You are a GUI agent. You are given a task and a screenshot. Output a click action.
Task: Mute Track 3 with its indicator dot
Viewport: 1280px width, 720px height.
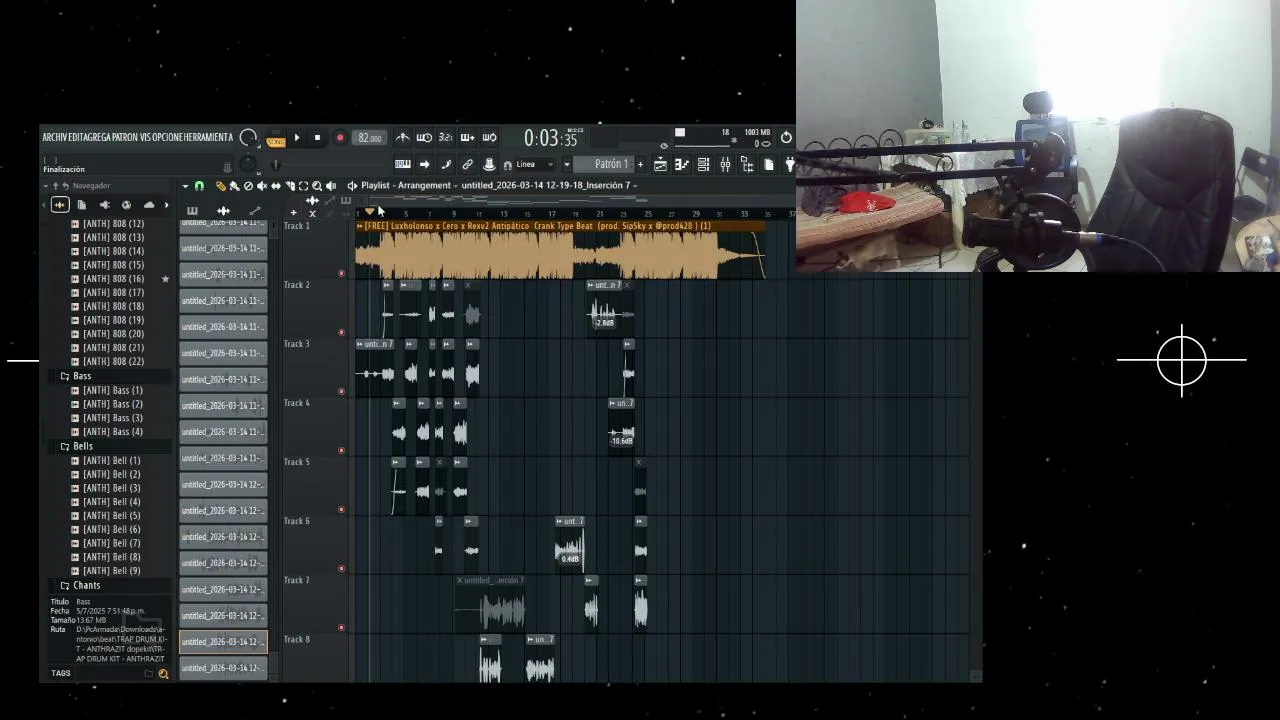pyautogui.click(x=342, y=391)
